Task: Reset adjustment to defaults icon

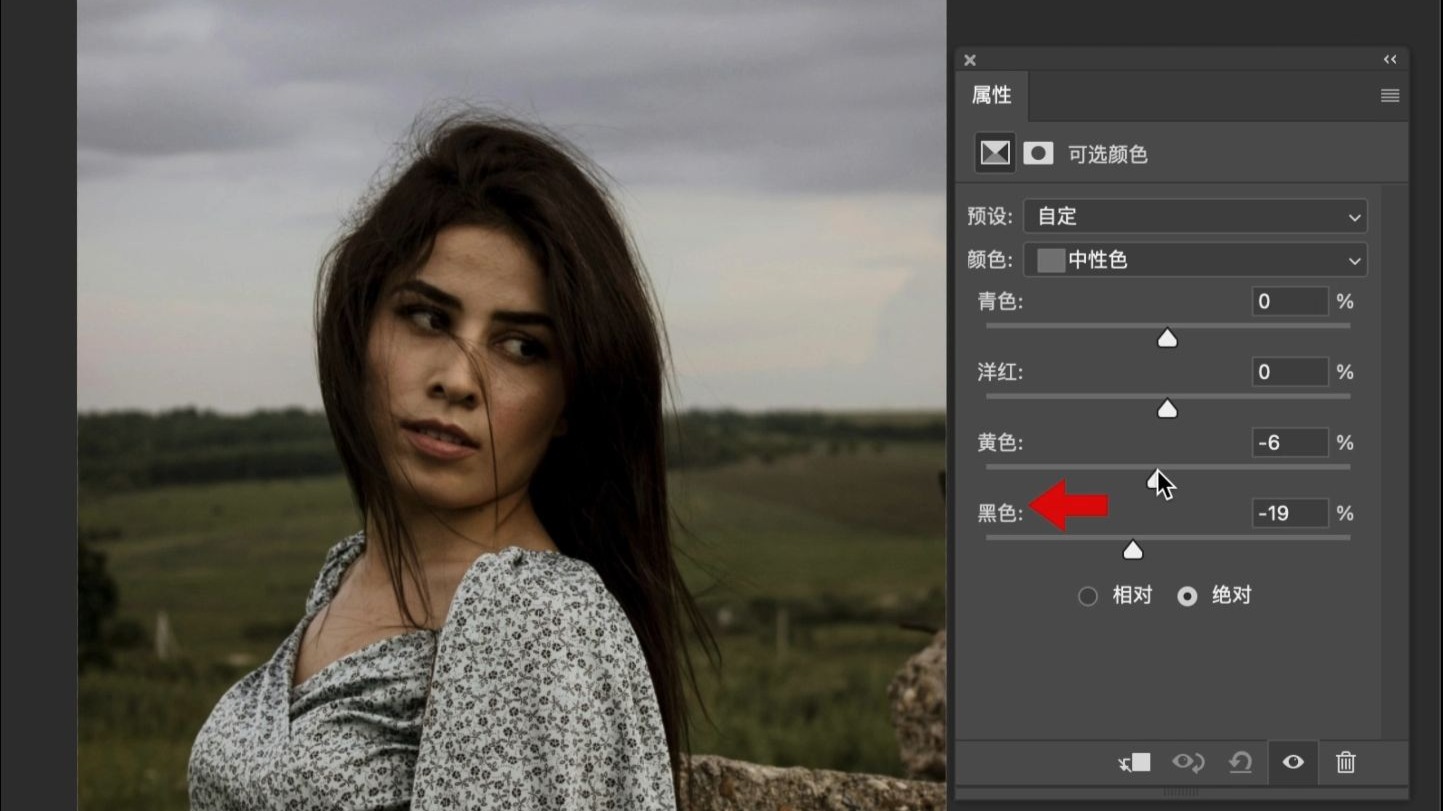Action: tap(1240, 762)
